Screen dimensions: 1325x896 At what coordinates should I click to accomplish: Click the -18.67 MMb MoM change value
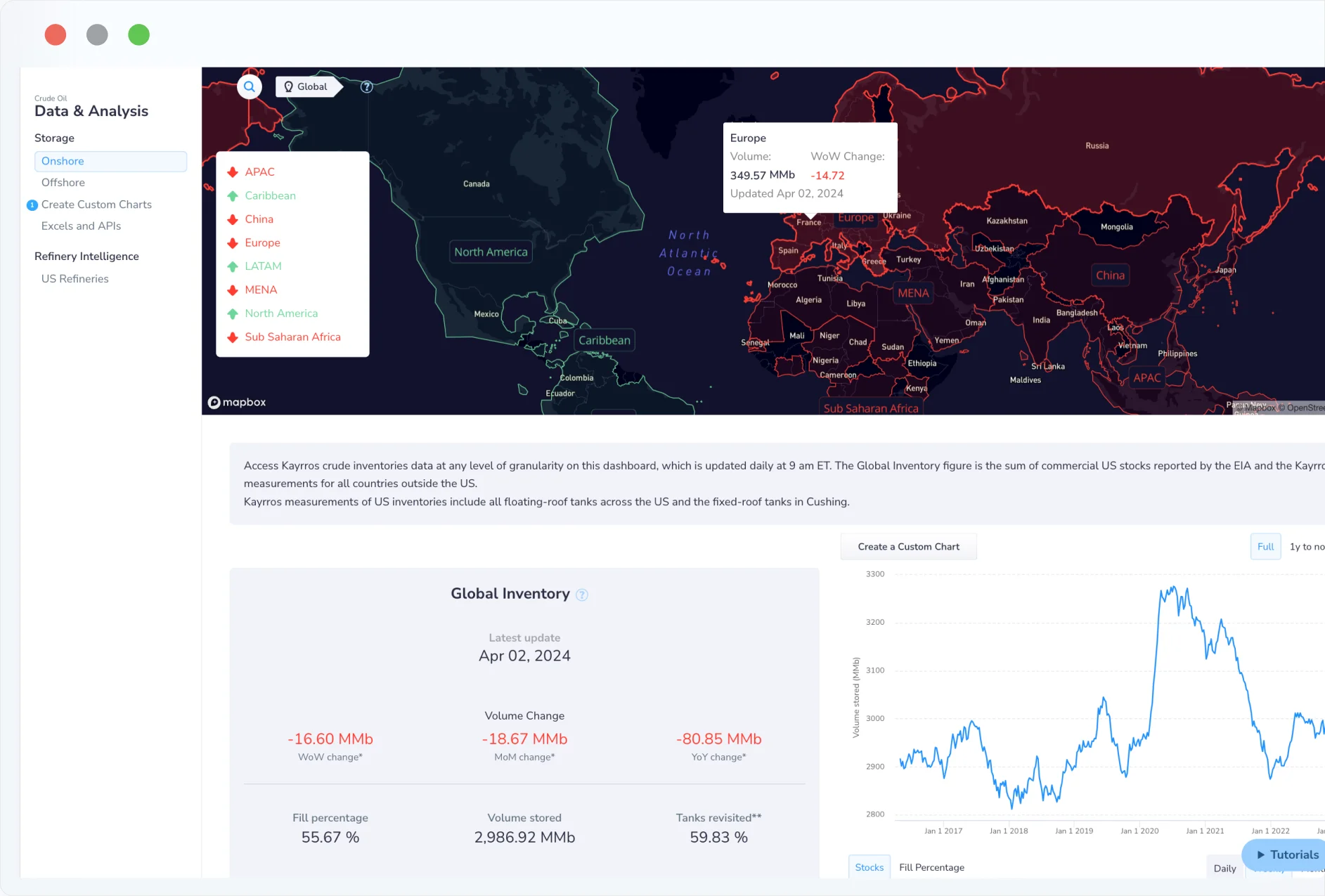point(524,739)
